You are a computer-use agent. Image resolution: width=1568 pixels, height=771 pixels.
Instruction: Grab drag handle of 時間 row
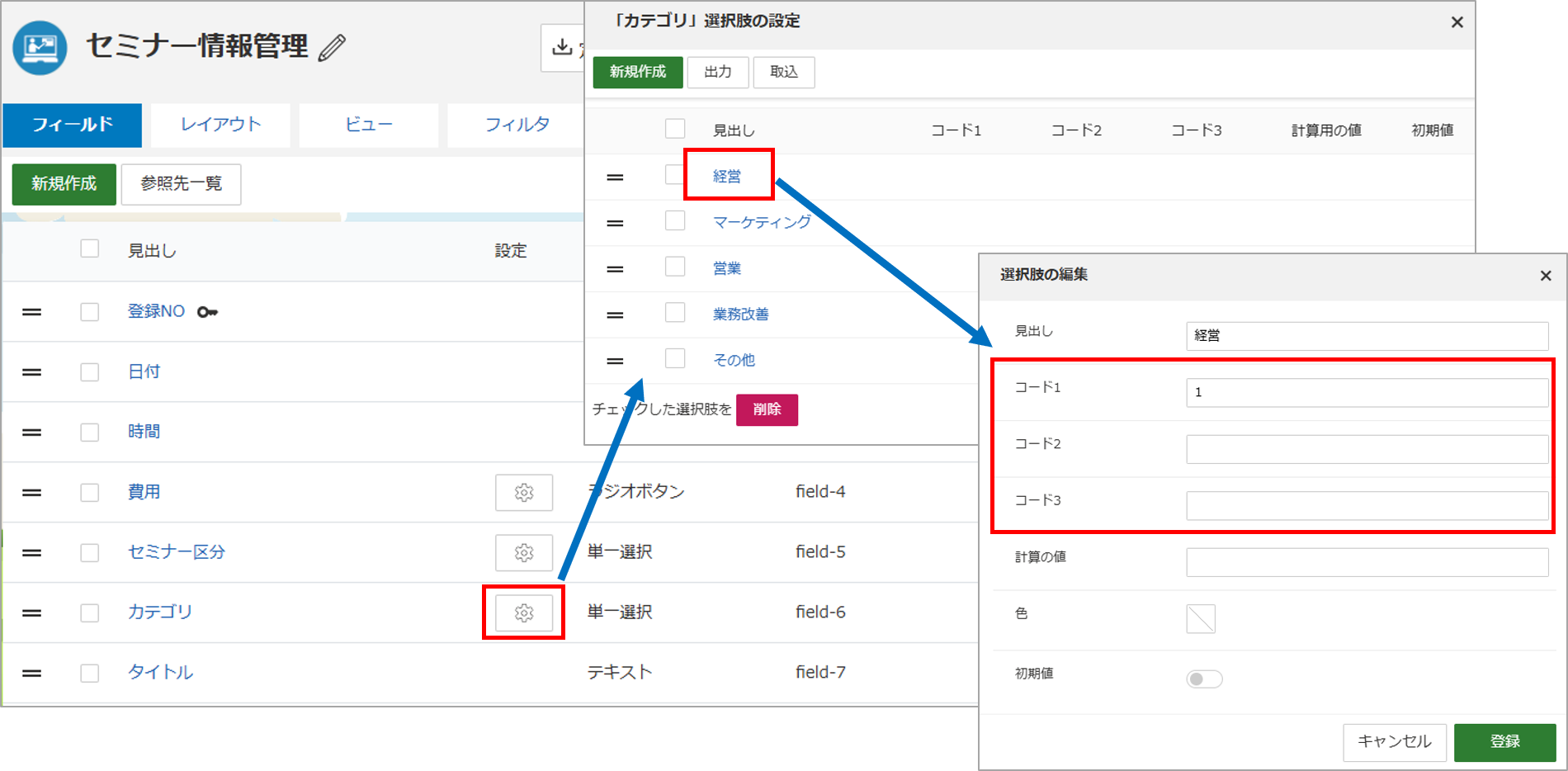tap(31, 433)
